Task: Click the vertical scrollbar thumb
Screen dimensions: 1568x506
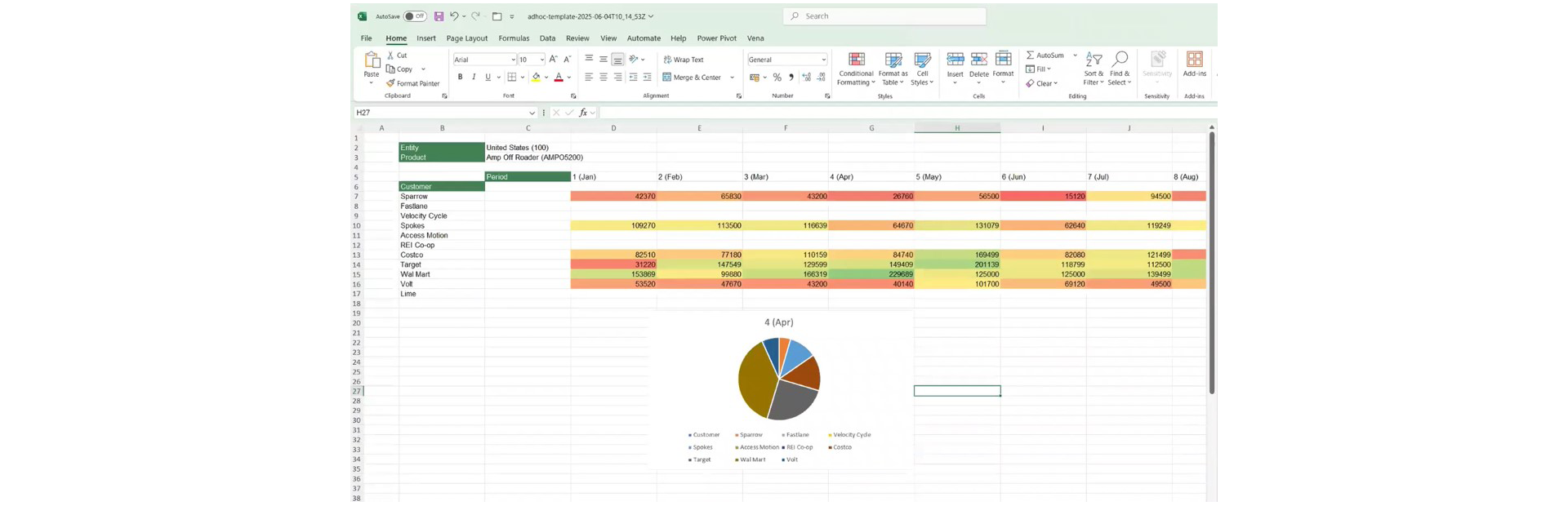Action: (1211, 263)
